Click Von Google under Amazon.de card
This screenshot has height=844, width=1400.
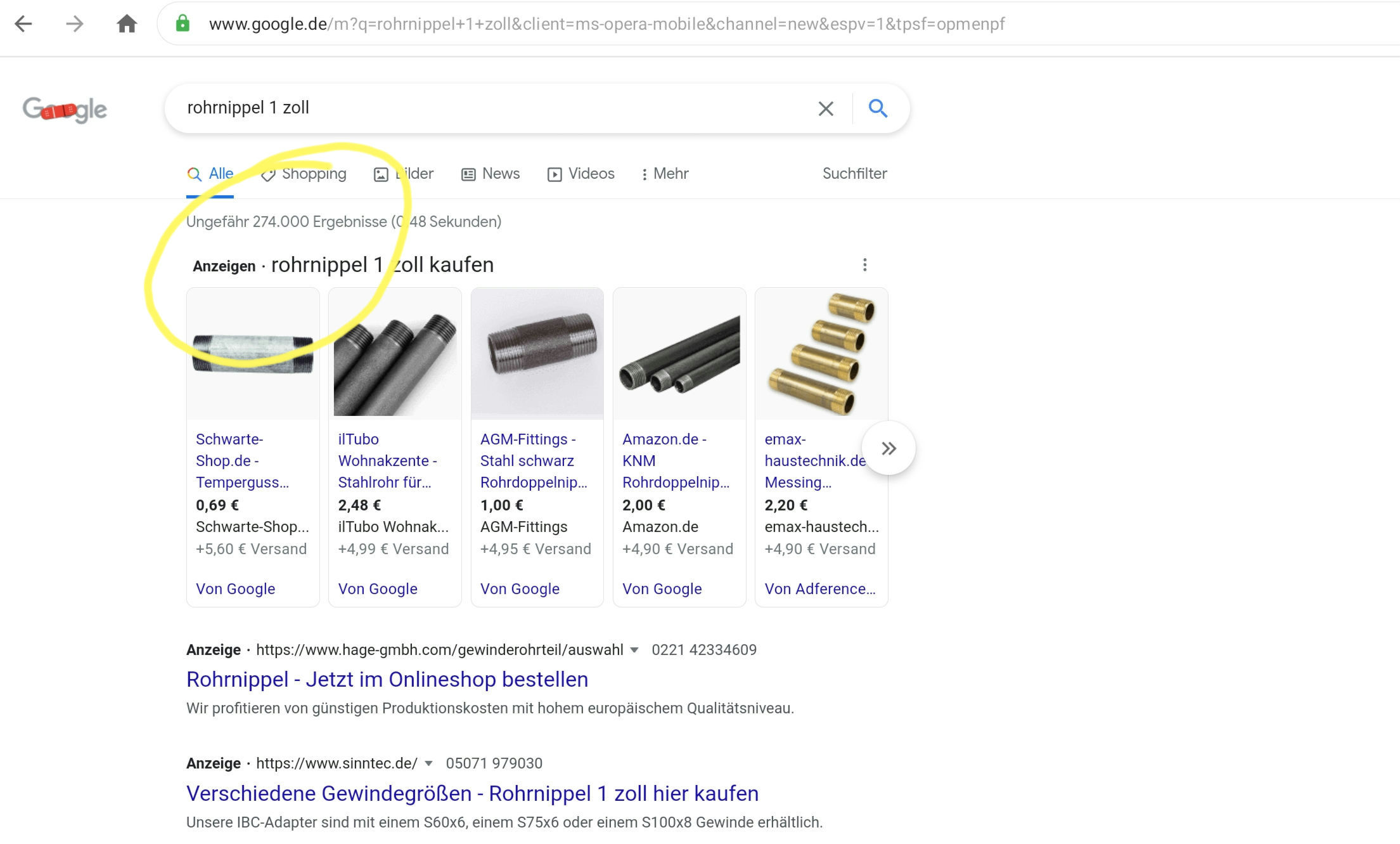[662, 589]
